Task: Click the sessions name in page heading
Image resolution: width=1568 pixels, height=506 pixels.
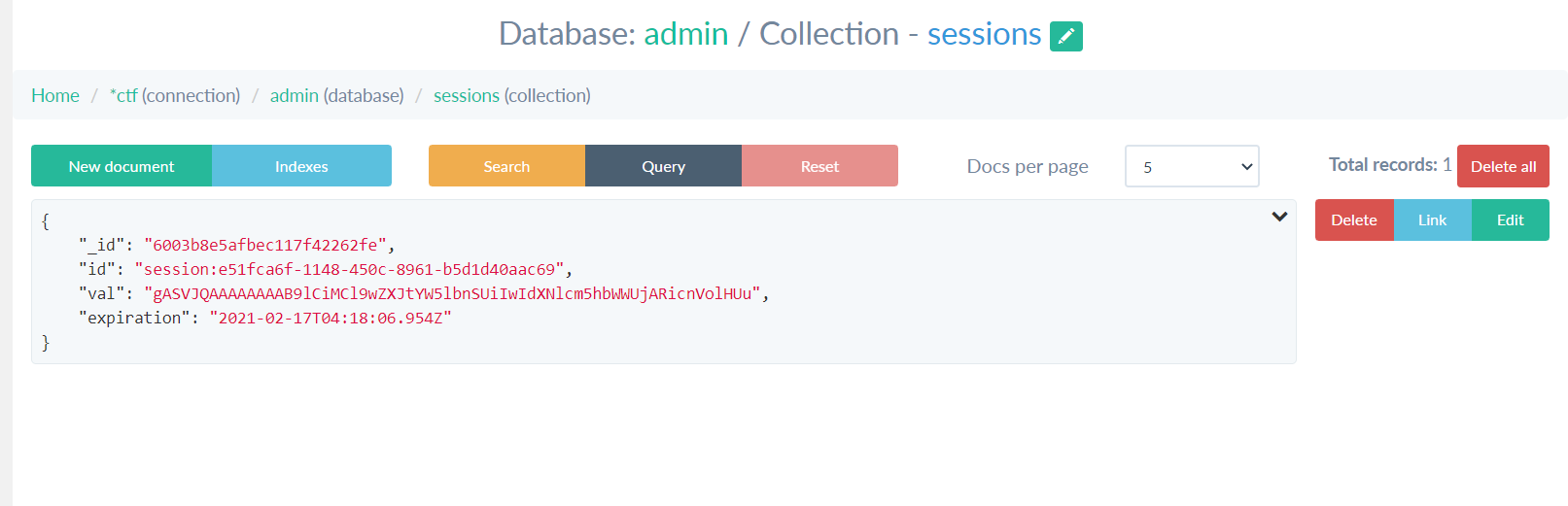Action: [984, 34]
